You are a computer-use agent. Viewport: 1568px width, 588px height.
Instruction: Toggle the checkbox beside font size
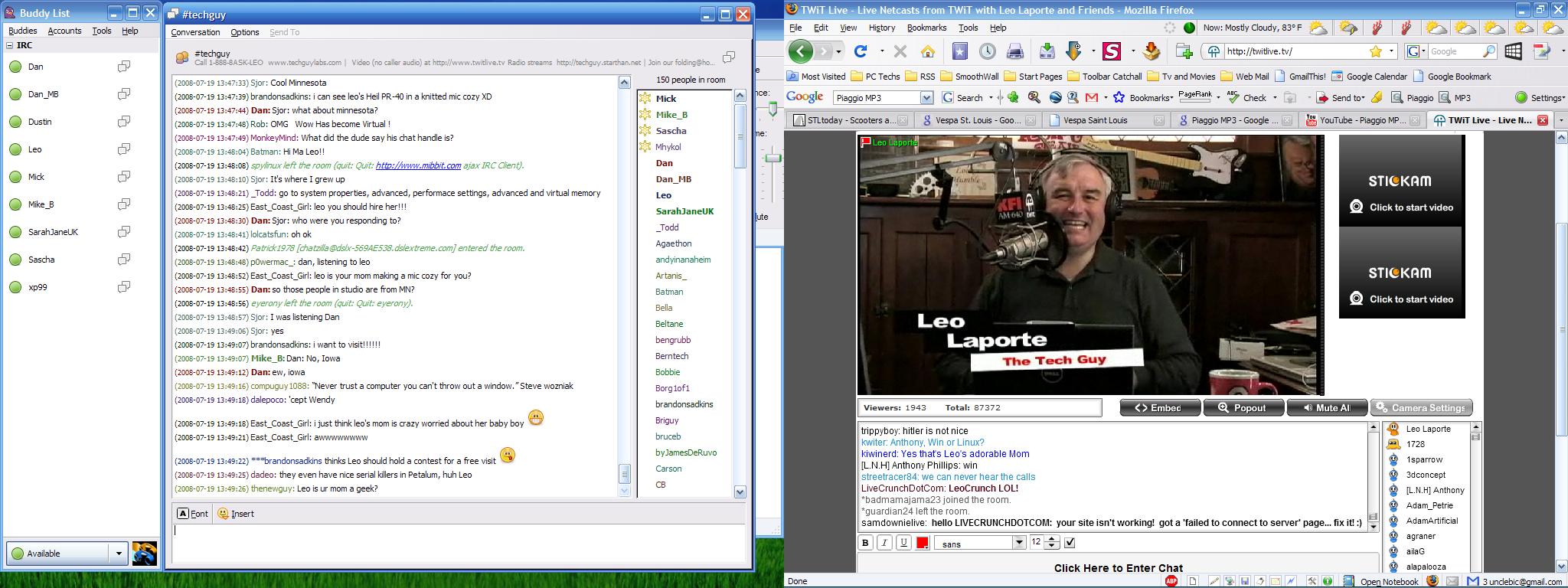[x=1070, y=543]
